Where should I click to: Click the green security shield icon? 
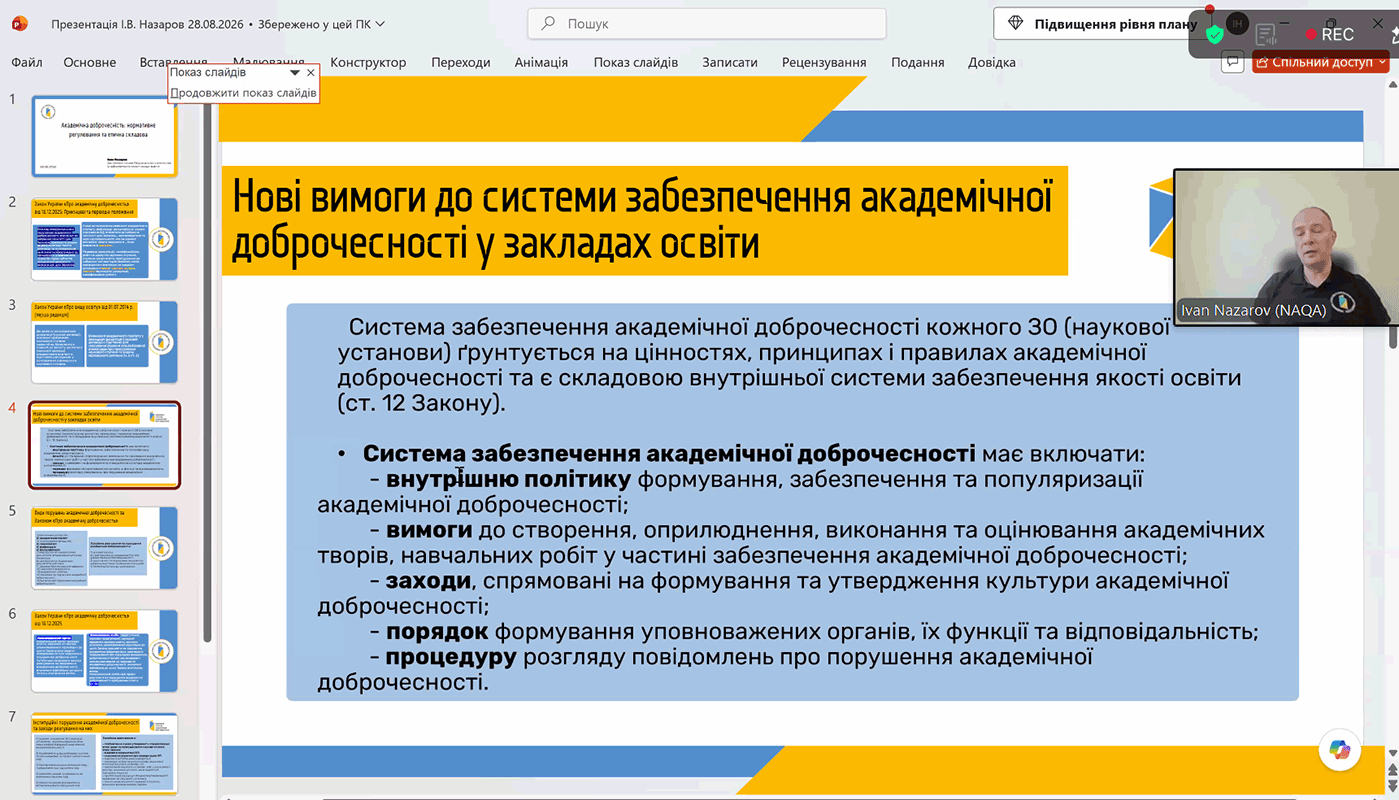(x=1215, y=35)
